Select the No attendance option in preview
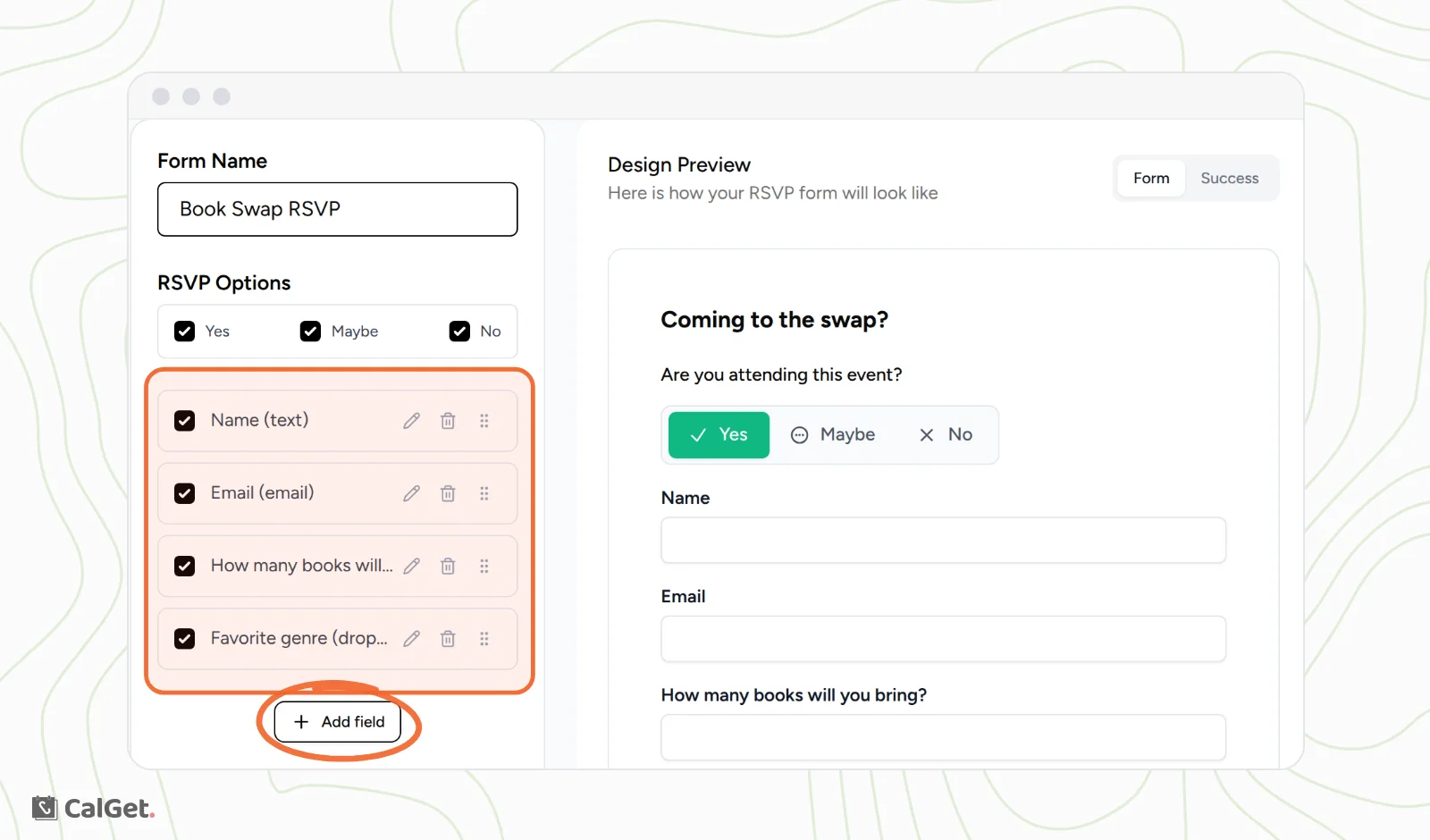 pyautogui.click(x=946, y=435)
